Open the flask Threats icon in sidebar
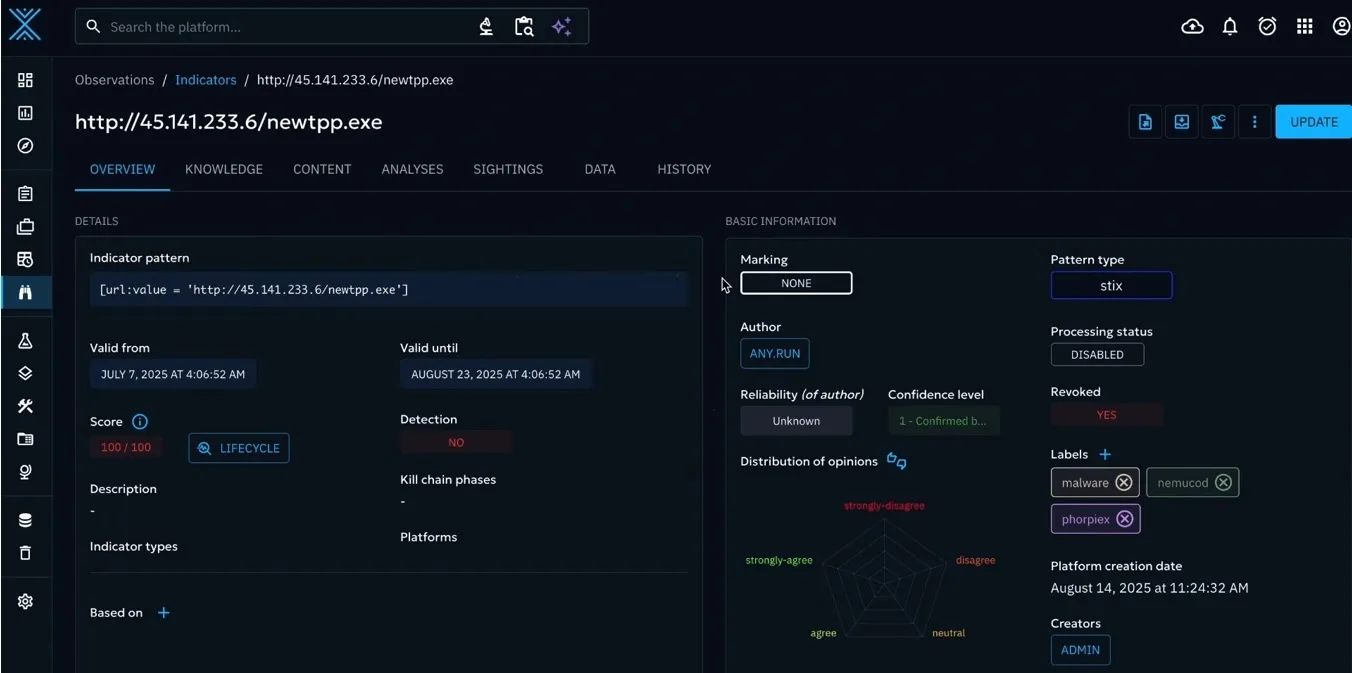This screenshot has width=1352, height=673. point(25,341)
